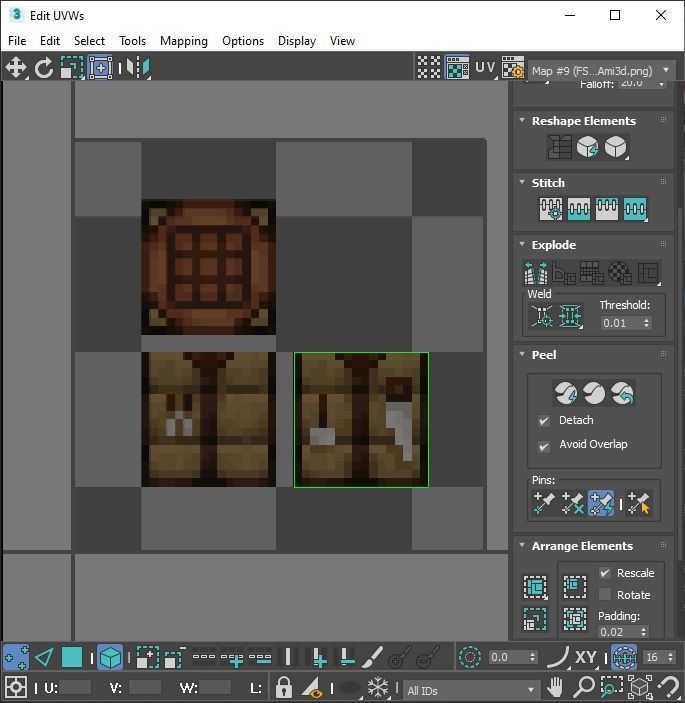Viewport: 685px width, 703px height.
Task: Collapse the Arrange Elements rollout
Action: point(522,545)
